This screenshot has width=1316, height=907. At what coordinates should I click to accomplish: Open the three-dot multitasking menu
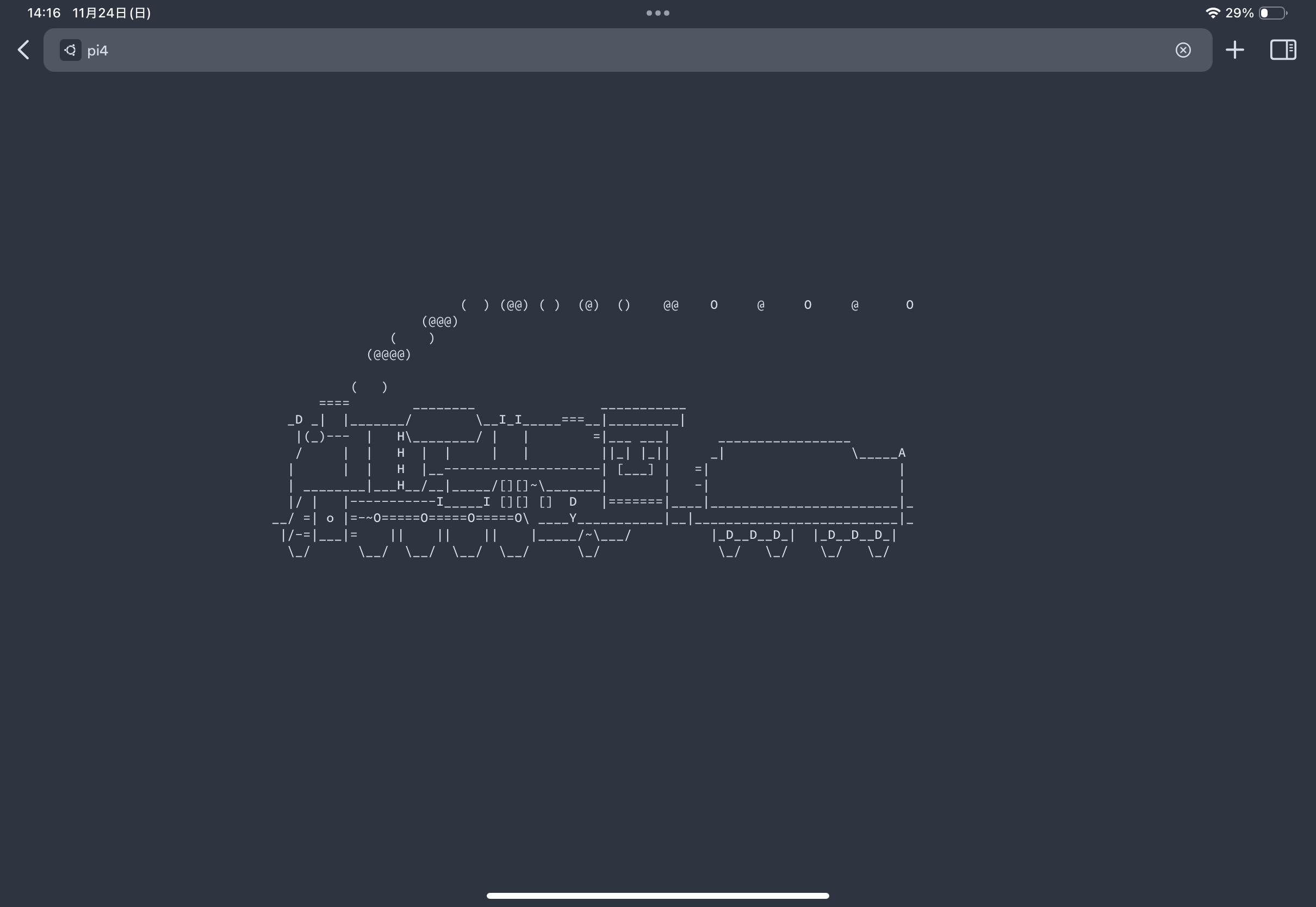click(x=657, y=13)
